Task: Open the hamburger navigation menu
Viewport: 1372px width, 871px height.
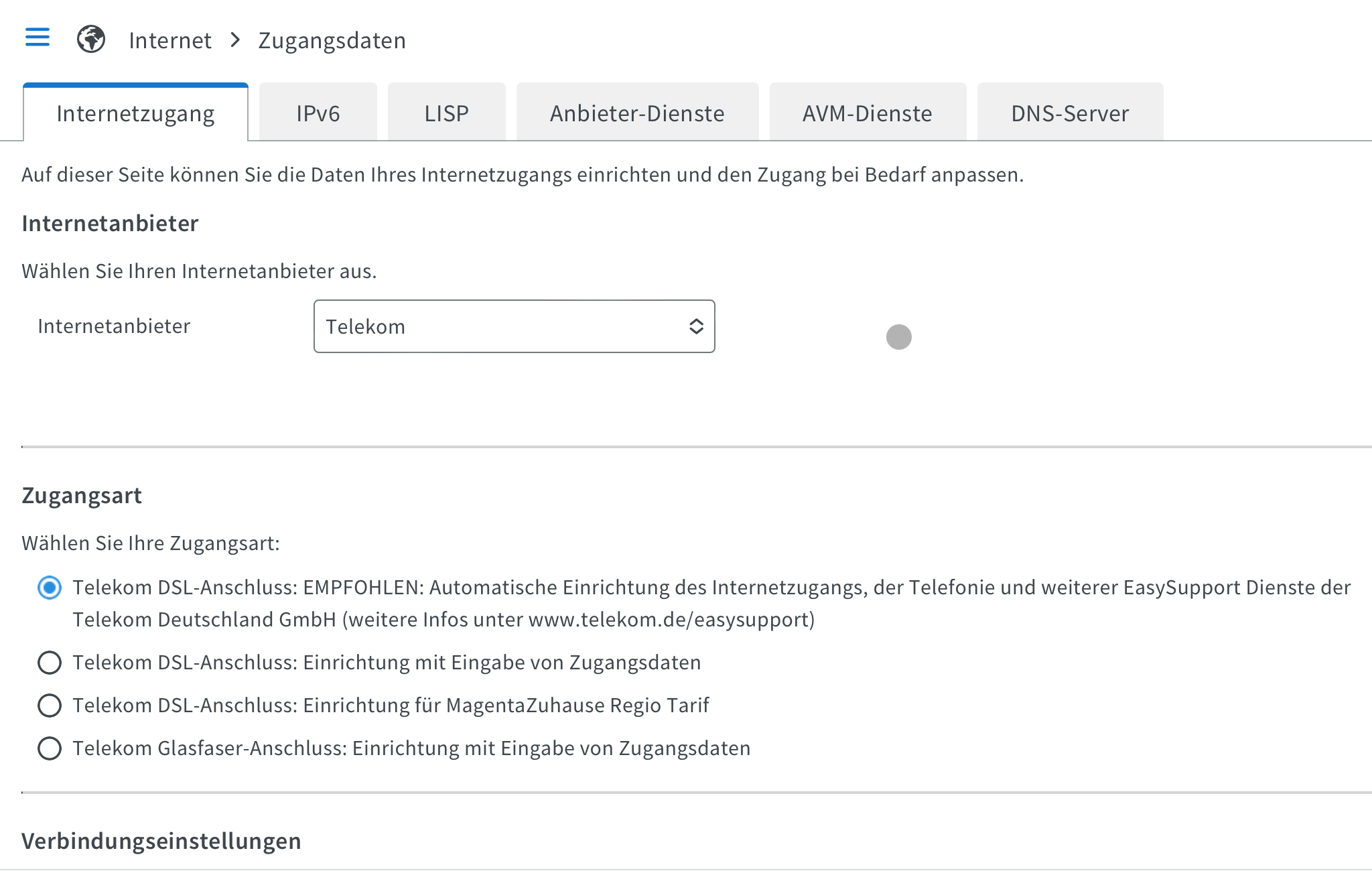Action: (x=38, y=38)
